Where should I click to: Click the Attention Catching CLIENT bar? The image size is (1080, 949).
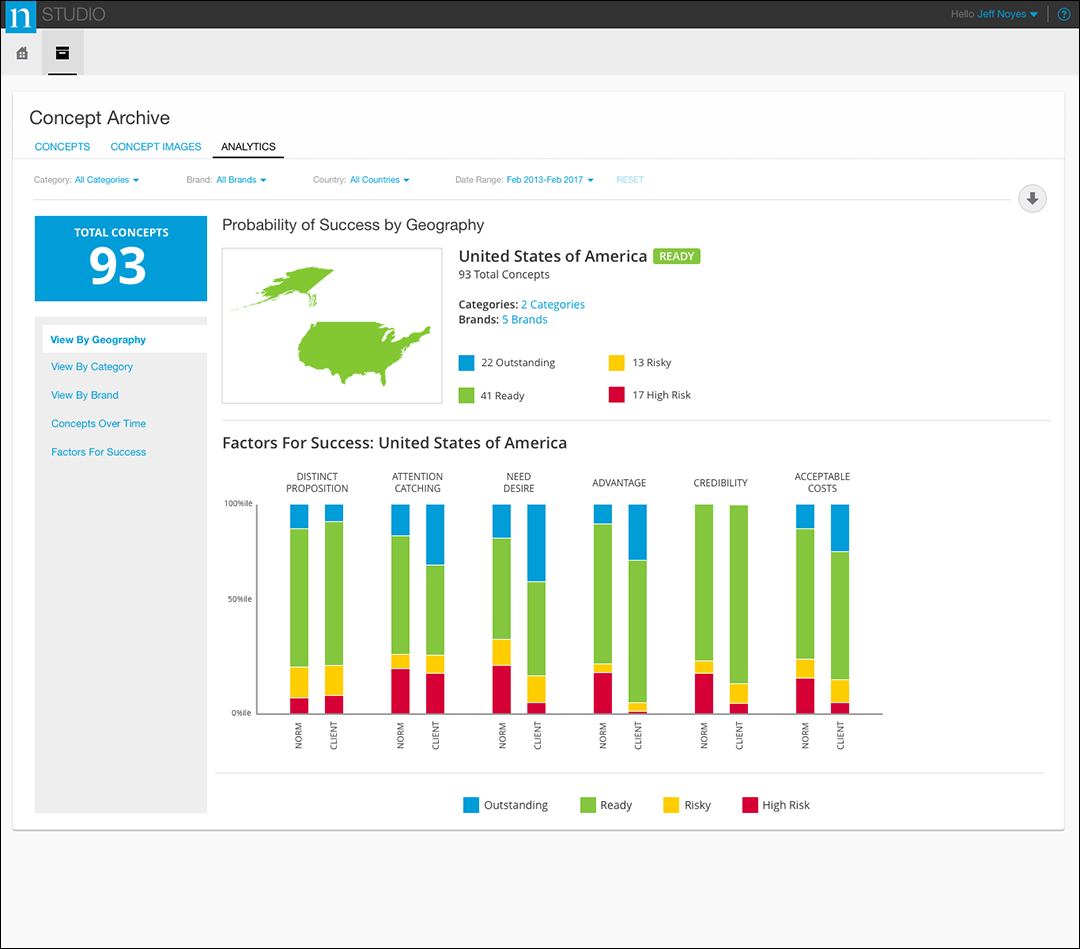[435, 609]
